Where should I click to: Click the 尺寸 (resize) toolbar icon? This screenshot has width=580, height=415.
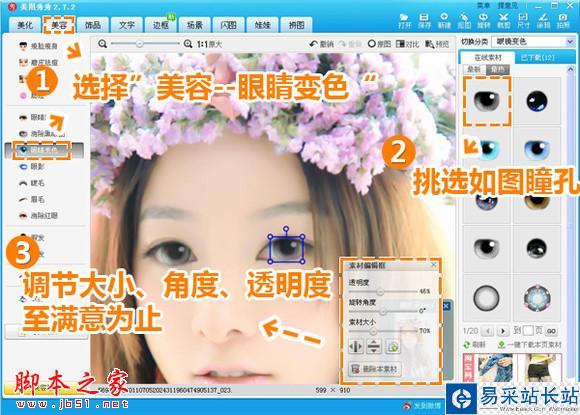[x=523, y=21]
